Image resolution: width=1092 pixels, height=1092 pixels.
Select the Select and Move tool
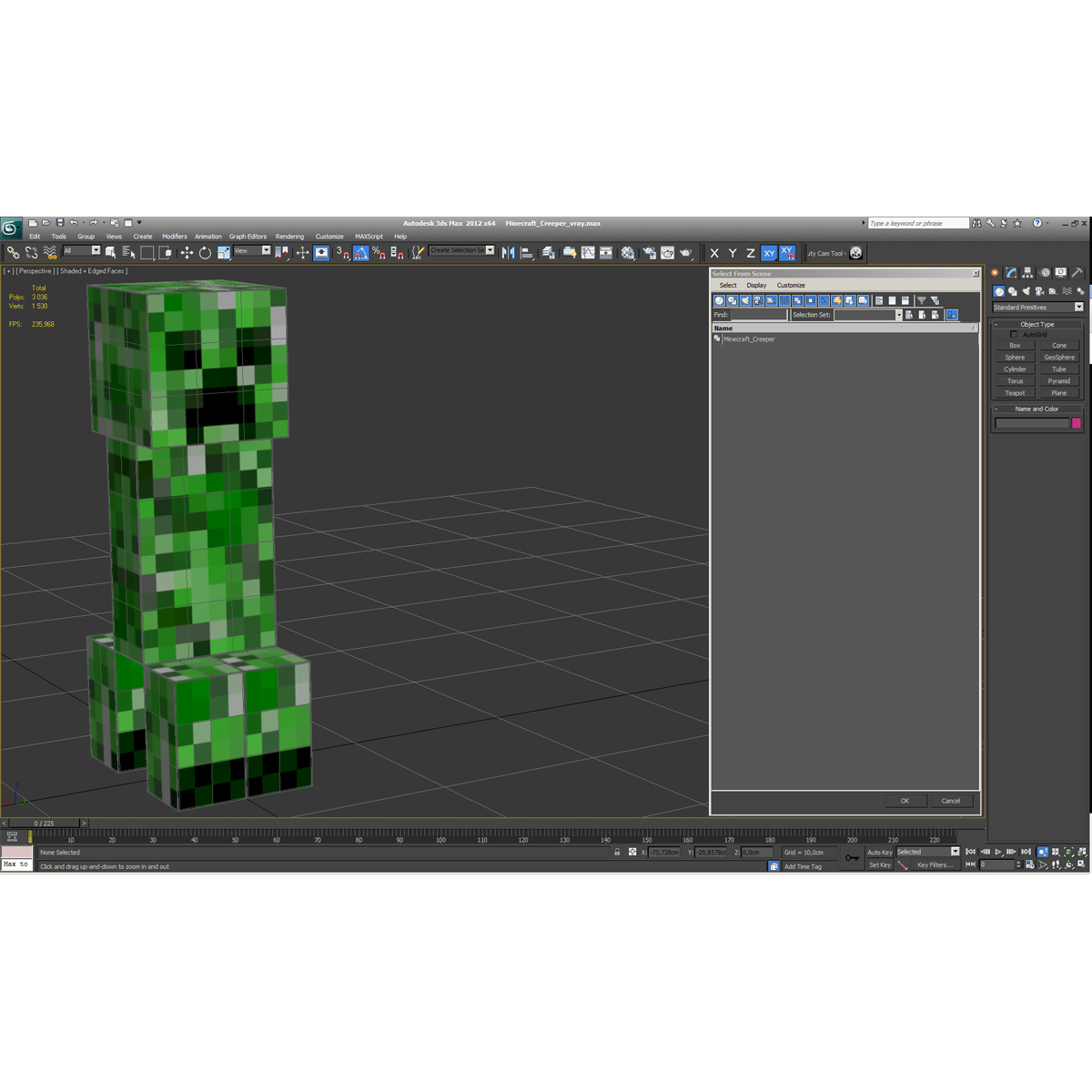pyautogui.click(x=187, y=252)
